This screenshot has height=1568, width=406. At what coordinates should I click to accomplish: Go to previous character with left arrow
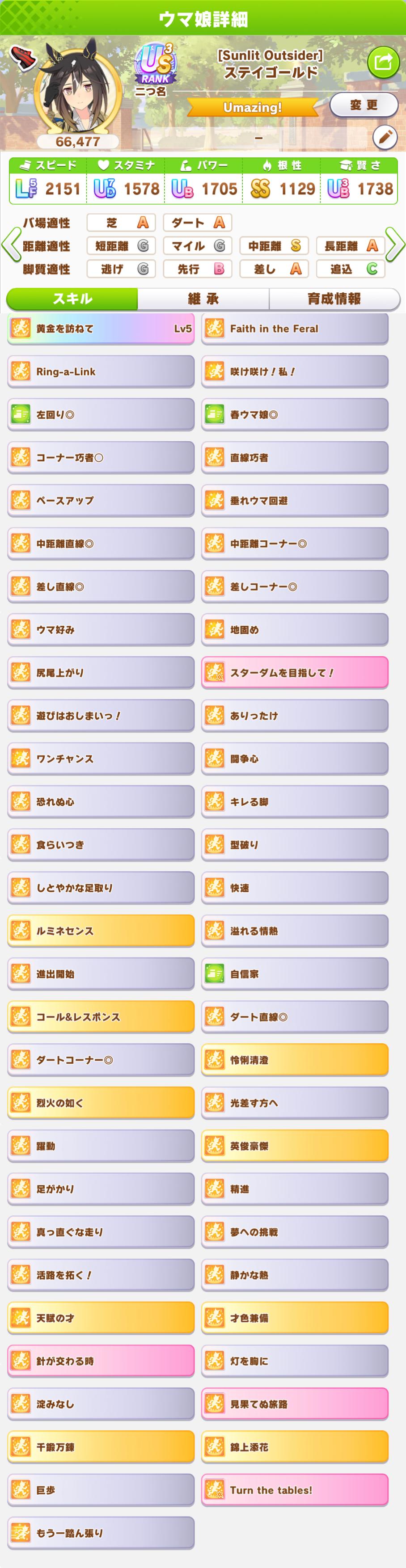click(x=10, y=245)
